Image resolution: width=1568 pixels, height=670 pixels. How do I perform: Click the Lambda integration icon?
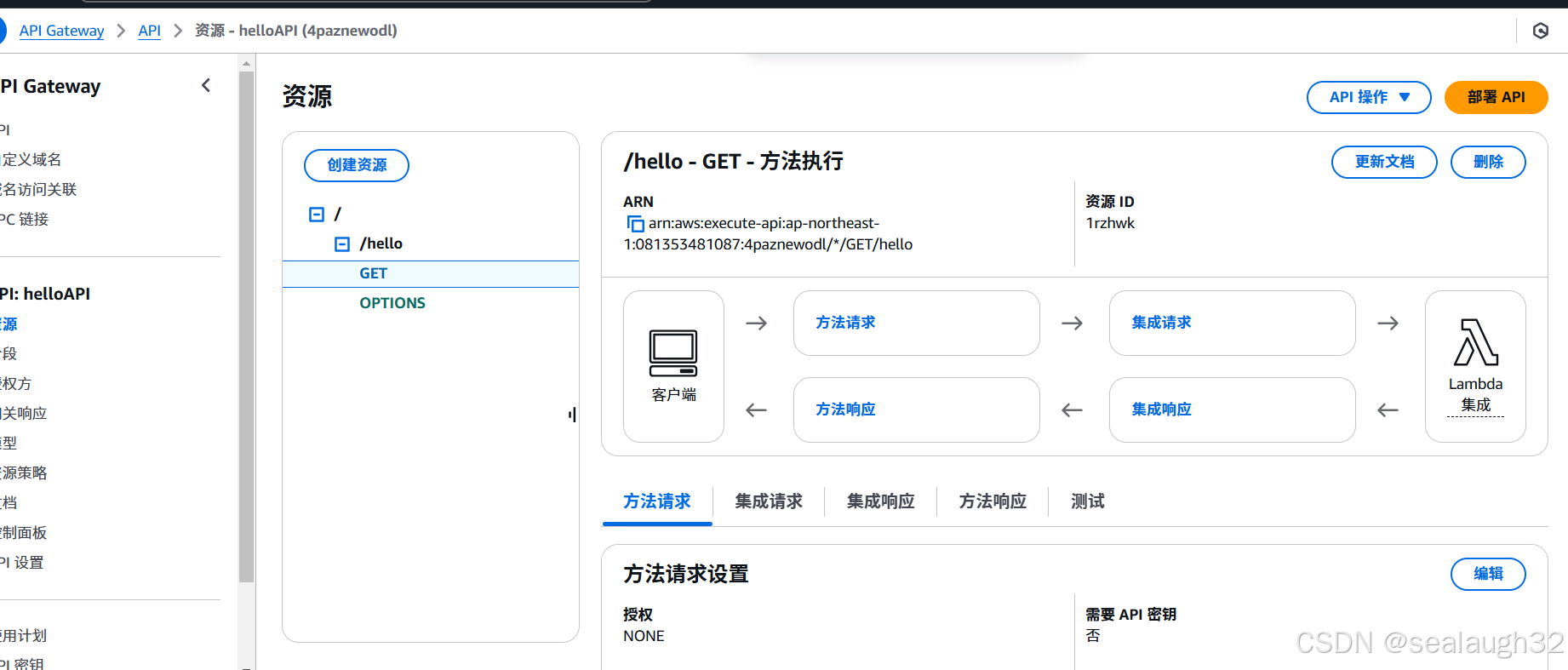click(x=1475, y=342)
